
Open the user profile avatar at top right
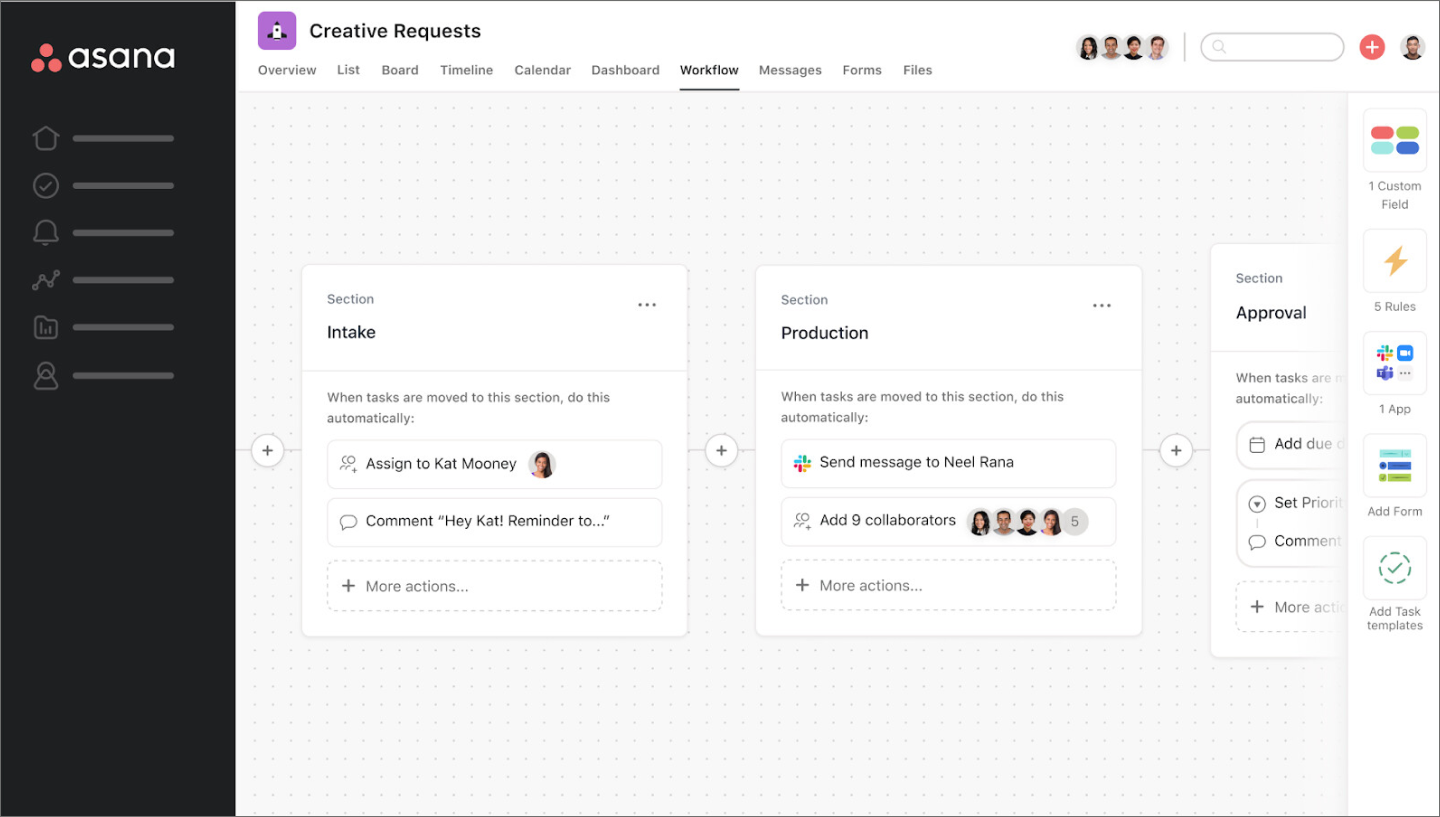[1412, 47]
